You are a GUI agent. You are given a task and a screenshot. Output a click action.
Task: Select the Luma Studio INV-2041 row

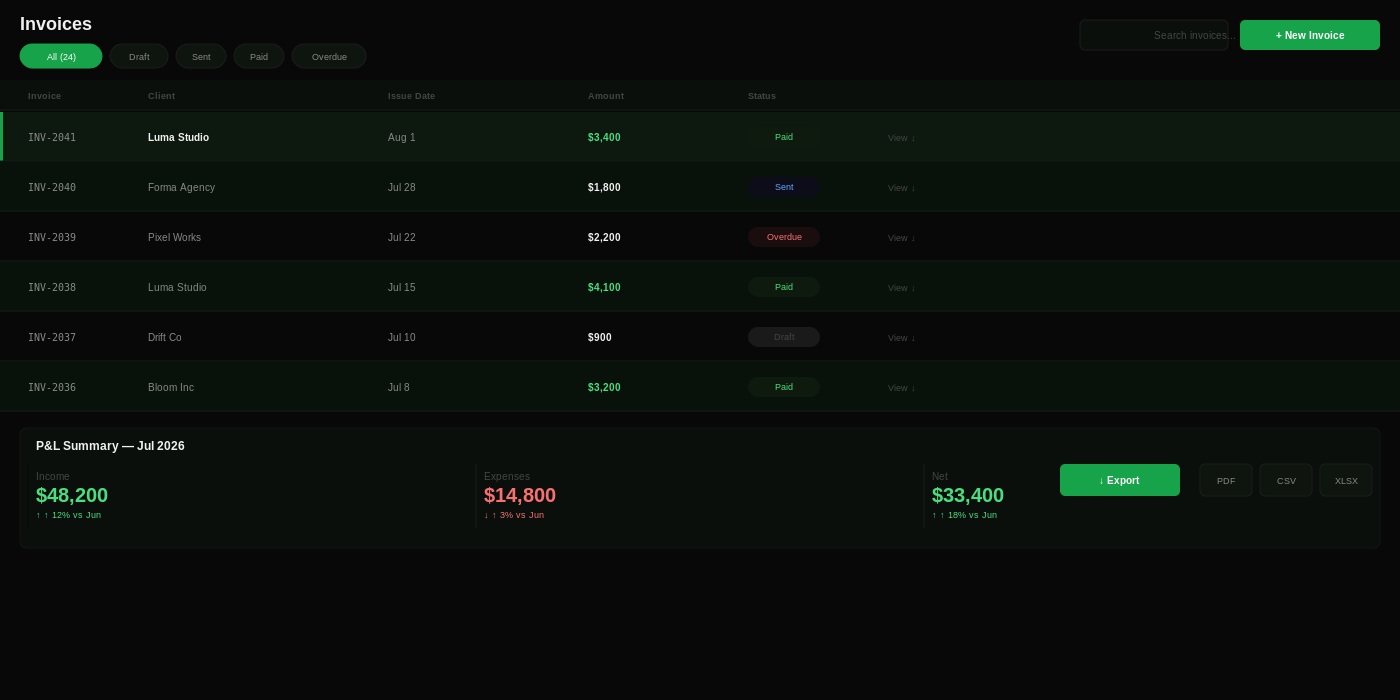point(700,137)
